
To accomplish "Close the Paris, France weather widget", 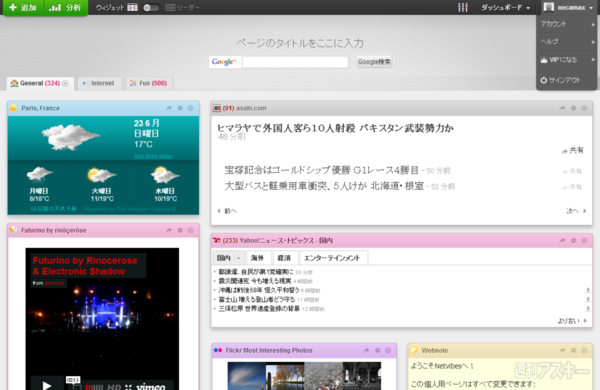I will [191, 108].
